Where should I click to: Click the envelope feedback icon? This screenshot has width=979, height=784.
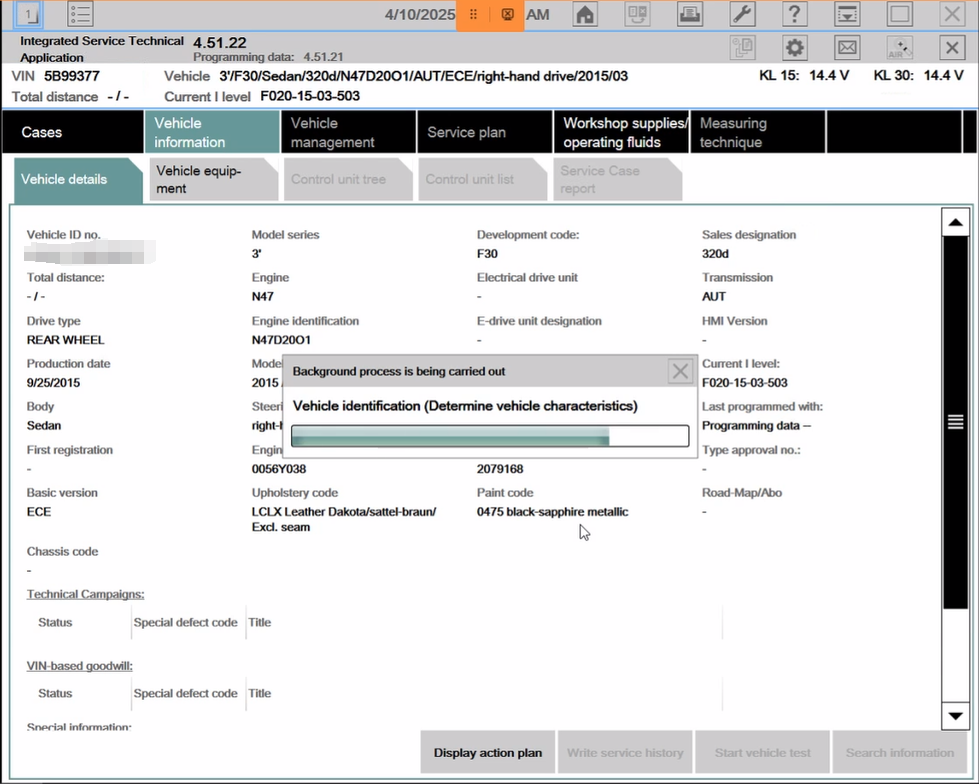(x=847, y=48)
